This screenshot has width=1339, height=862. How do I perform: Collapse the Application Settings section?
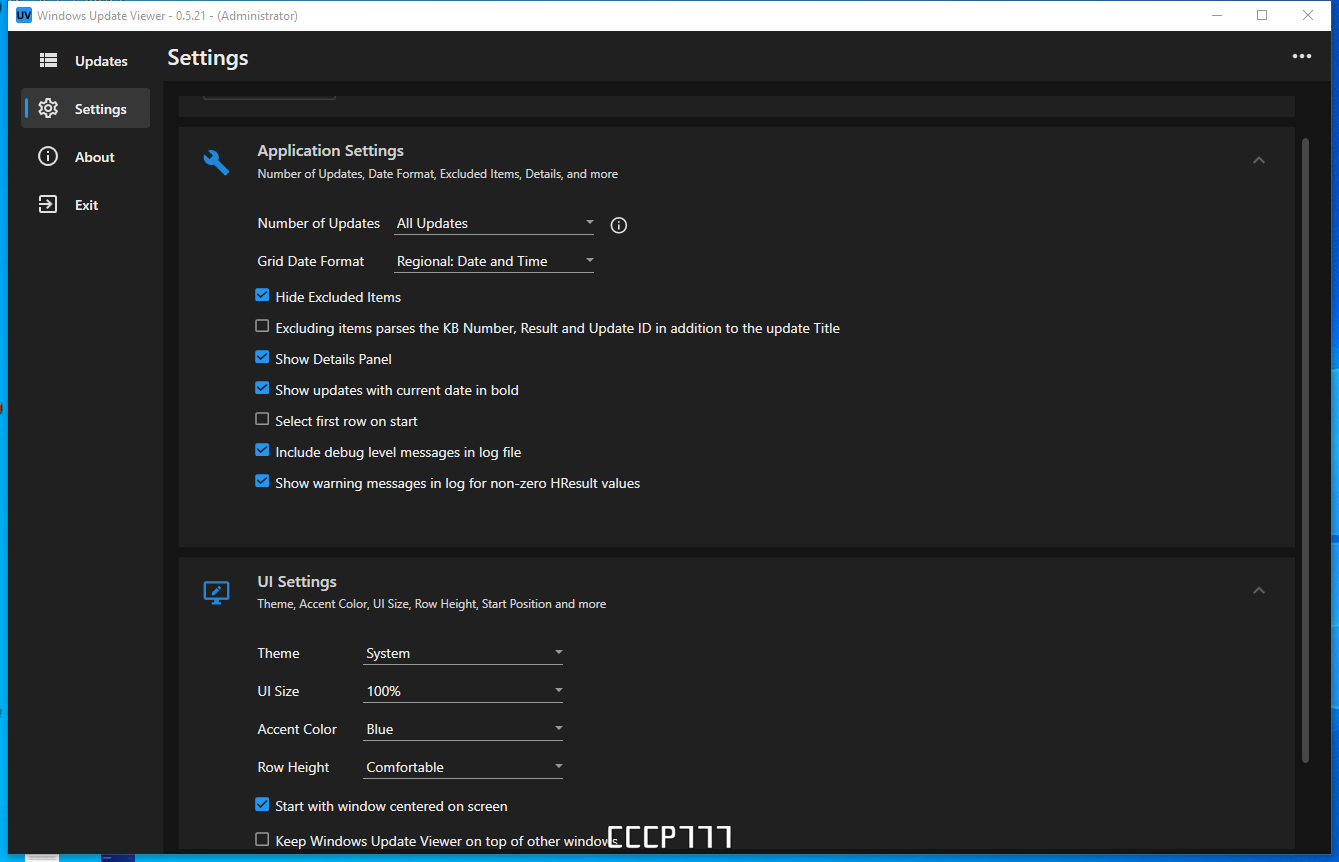(x=1259, y=161)
